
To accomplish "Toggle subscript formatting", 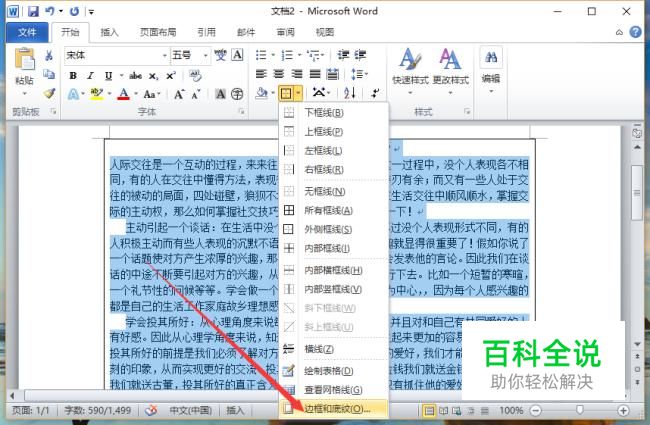I will point(153,76).
